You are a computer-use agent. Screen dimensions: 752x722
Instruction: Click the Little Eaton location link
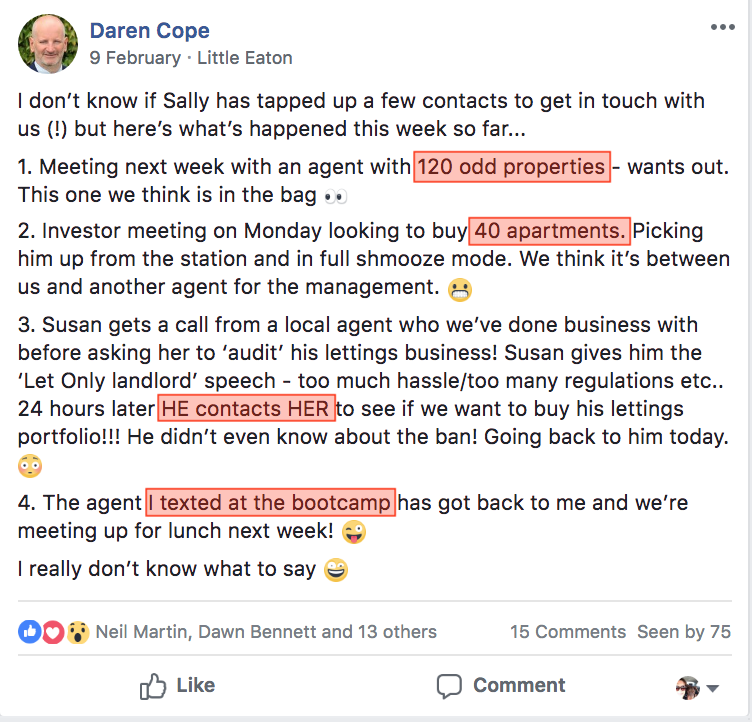[x=245, y=58]
